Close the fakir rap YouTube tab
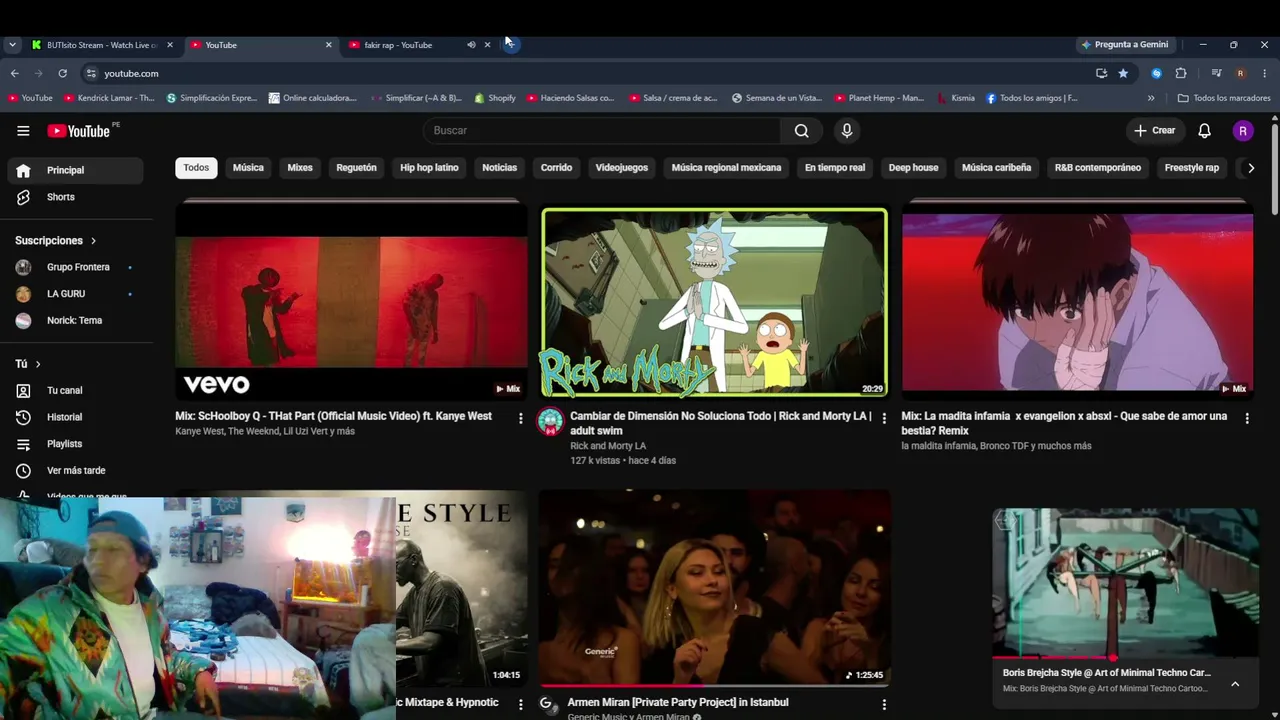Viewport: 1280px width, 720px height. point(487,45)
